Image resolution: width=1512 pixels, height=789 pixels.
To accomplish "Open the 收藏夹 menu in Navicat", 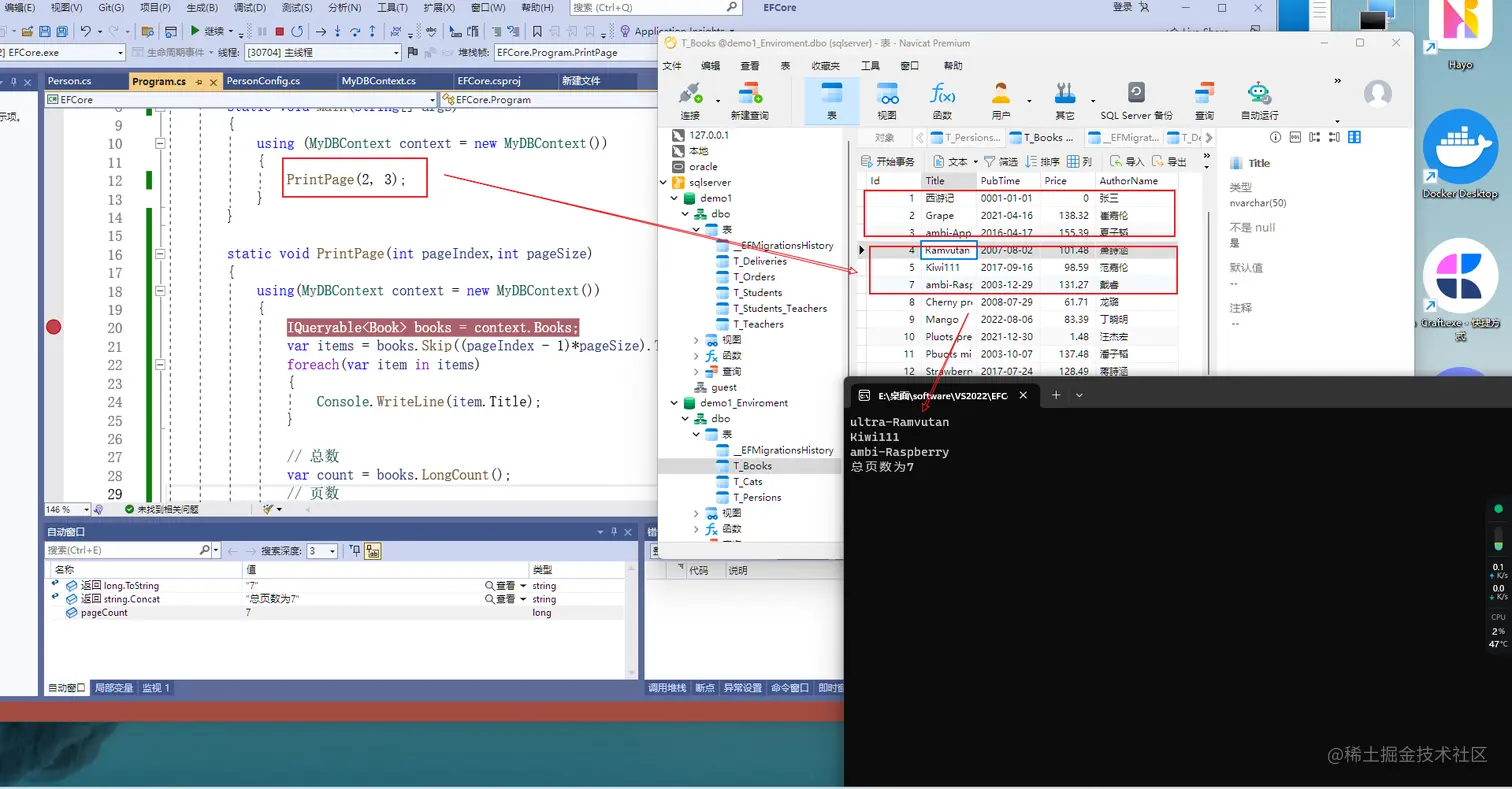I will click(825, 65).
